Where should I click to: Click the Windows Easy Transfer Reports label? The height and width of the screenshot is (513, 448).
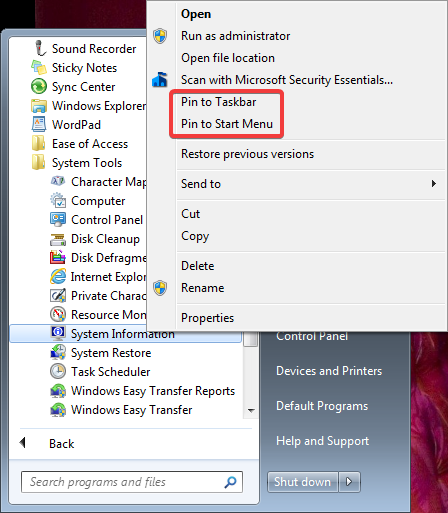coord(153,391)
